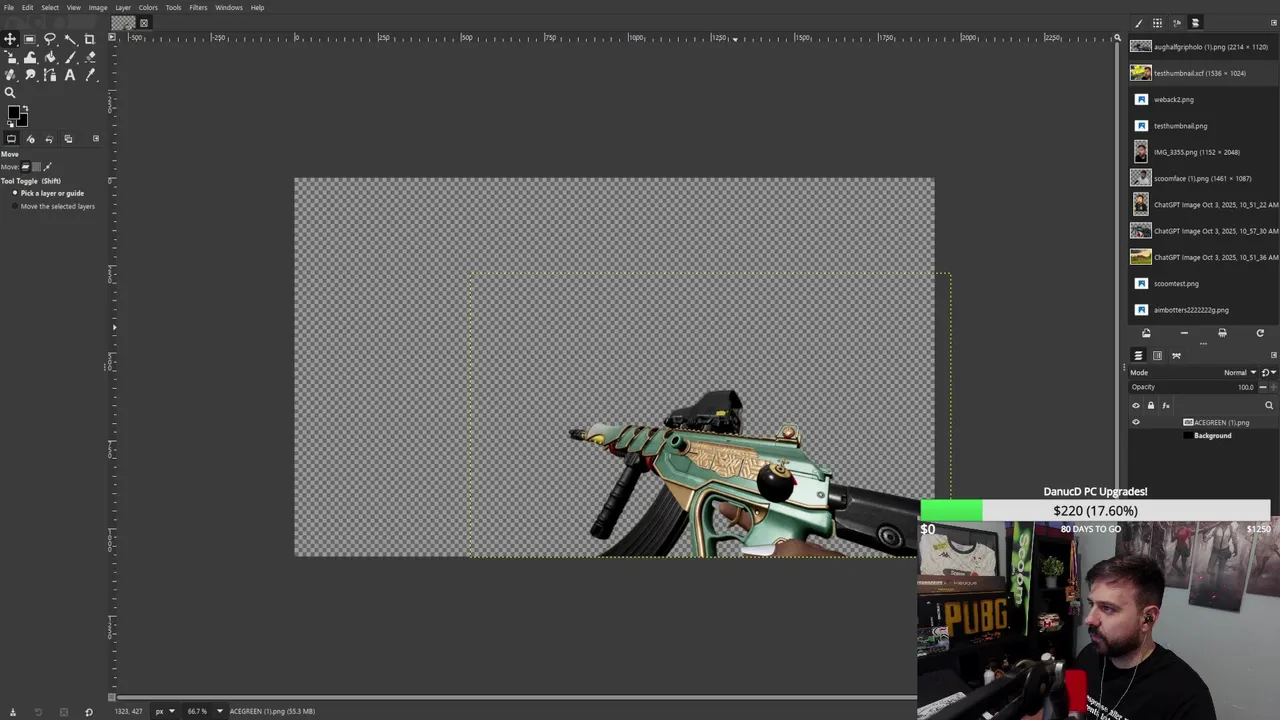This screenshot has width=1280, height=720.
Task: Select the Text tool
Action: (70, 75)
